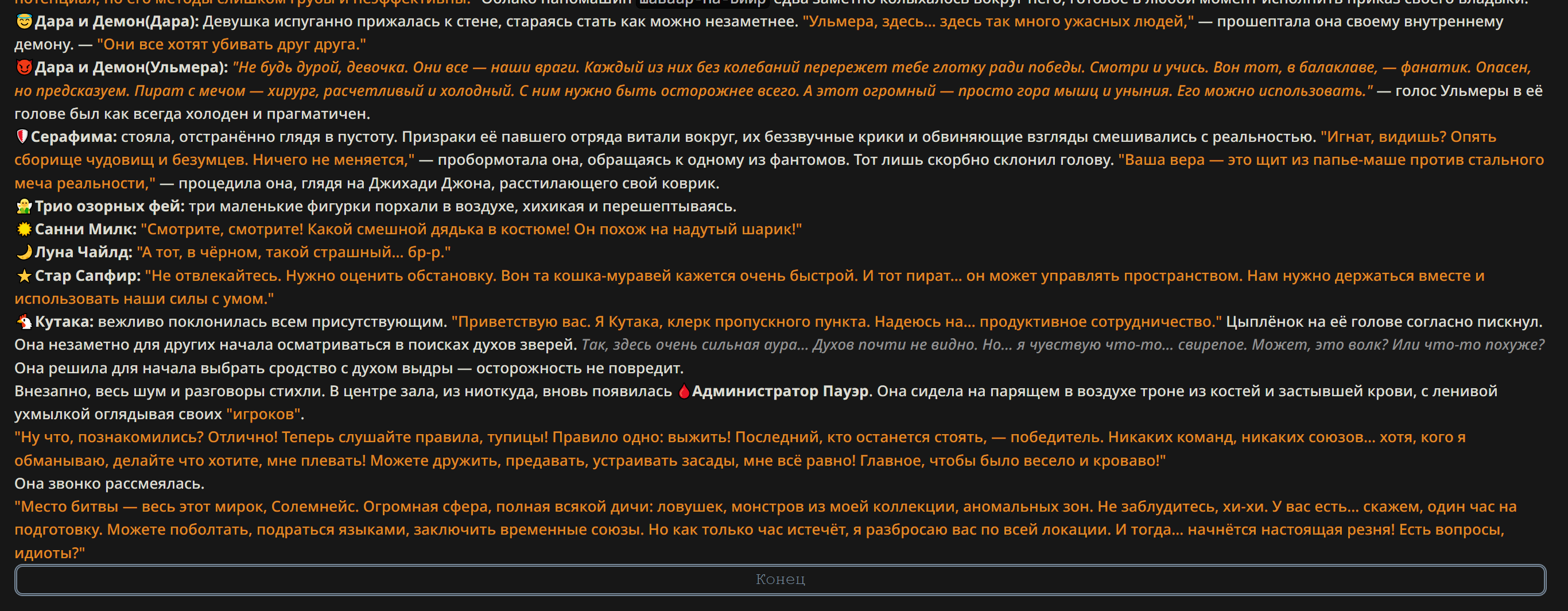Screen dimensions: 1568x611
Task: Click the quote "Игнат, видишь? Опять"
Action: pyautogui.click(x=1408, y=137)
